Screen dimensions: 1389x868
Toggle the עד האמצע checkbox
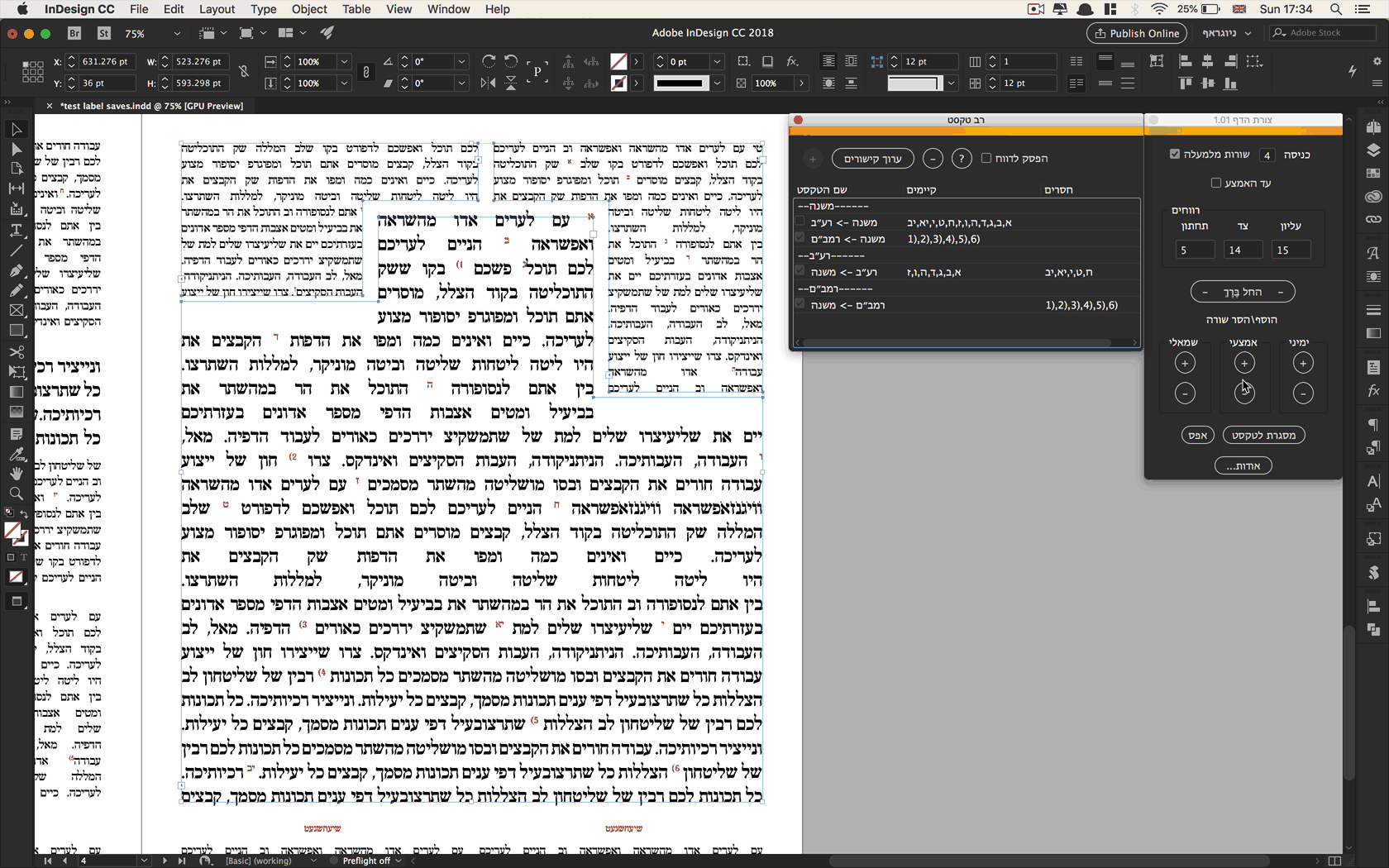[x=1215, y=183]
